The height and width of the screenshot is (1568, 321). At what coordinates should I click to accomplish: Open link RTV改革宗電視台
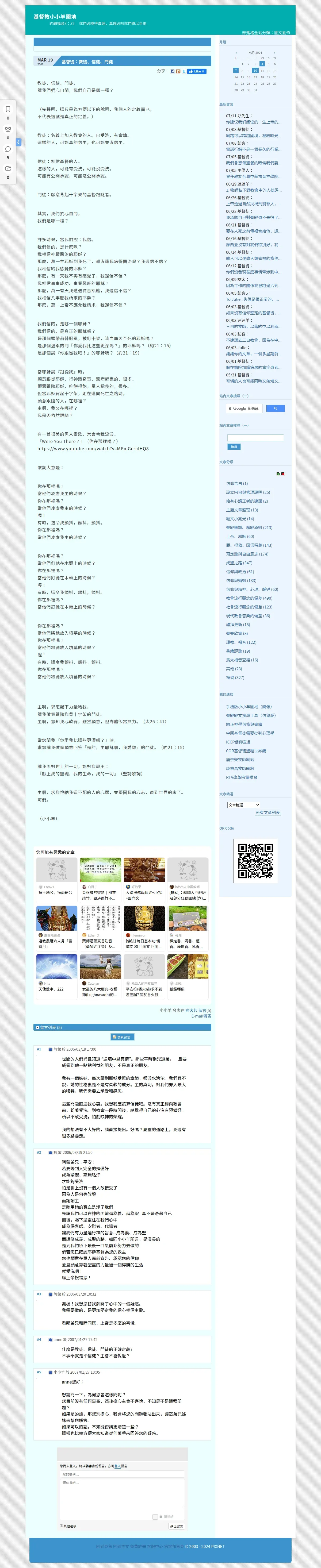pos(241,777)
